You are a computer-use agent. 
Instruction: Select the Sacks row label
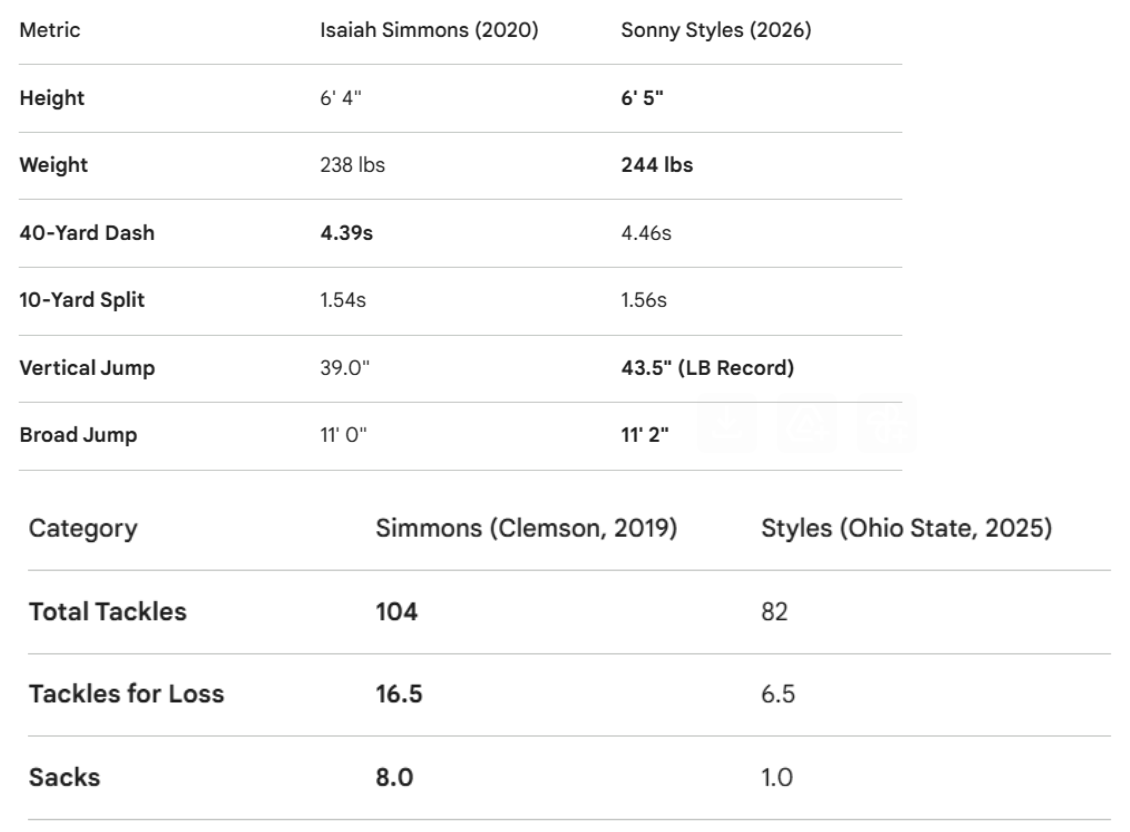[64, 777]
